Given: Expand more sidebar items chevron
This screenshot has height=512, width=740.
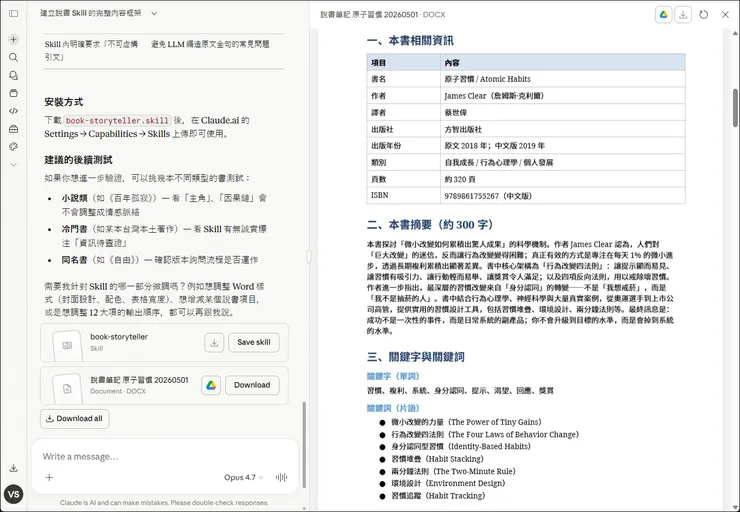Looking at the screenshot, I should tap(14, 165).
